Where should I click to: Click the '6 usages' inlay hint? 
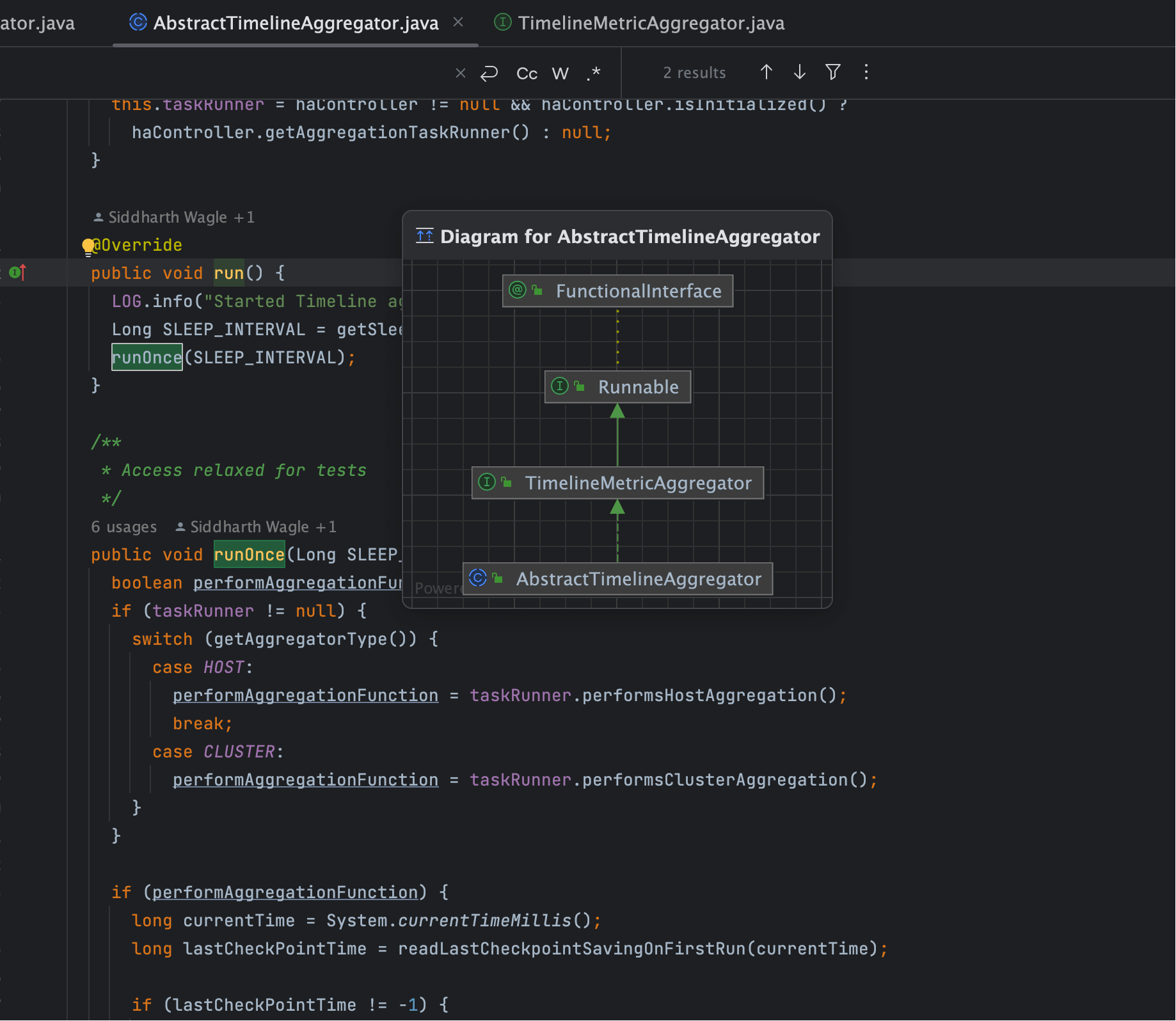[x=123, y=527]
